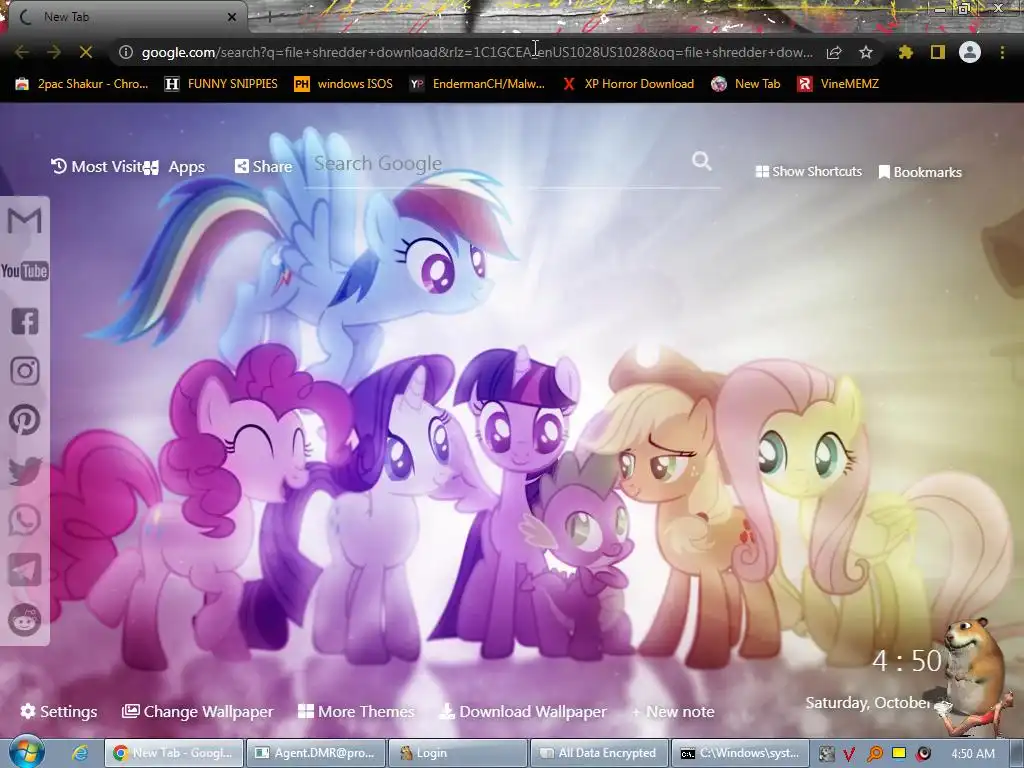The width and height of the screenshot is (1024, 768).
Task: Click the red V tray icon
Action: click(x=849, y=754)
